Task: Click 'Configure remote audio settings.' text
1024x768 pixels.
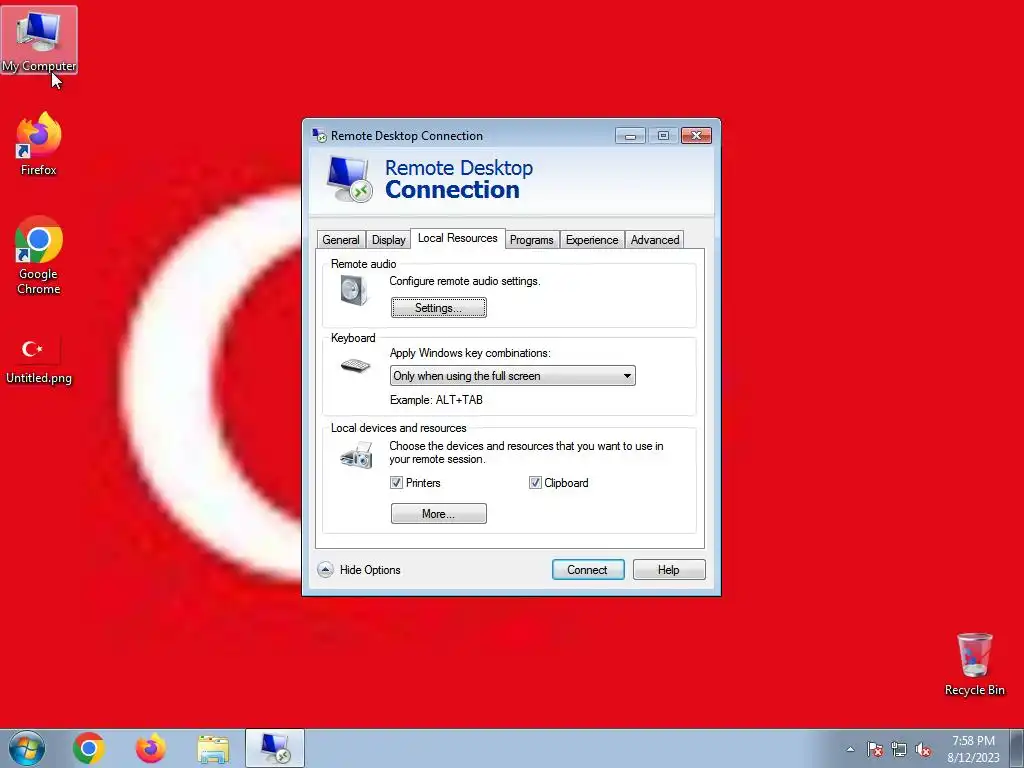Action: [x=465, y=281]
